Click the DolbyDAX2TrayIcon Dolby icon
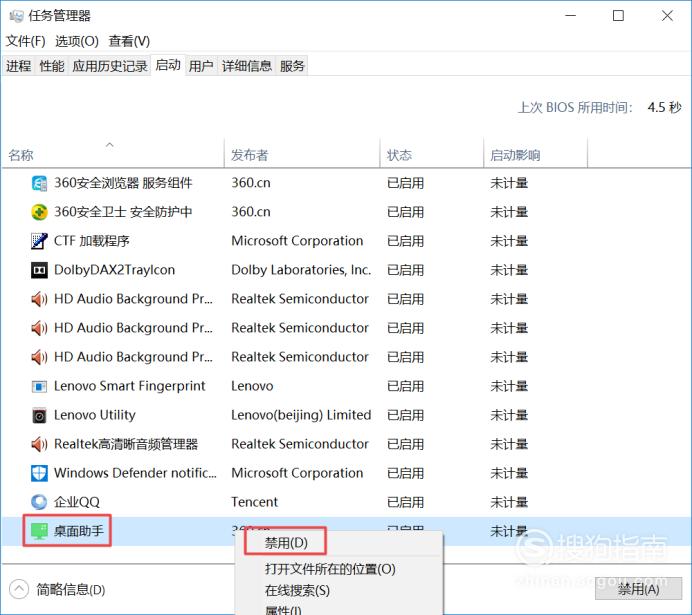Viewport: 692px width, 615px height. 39,270
